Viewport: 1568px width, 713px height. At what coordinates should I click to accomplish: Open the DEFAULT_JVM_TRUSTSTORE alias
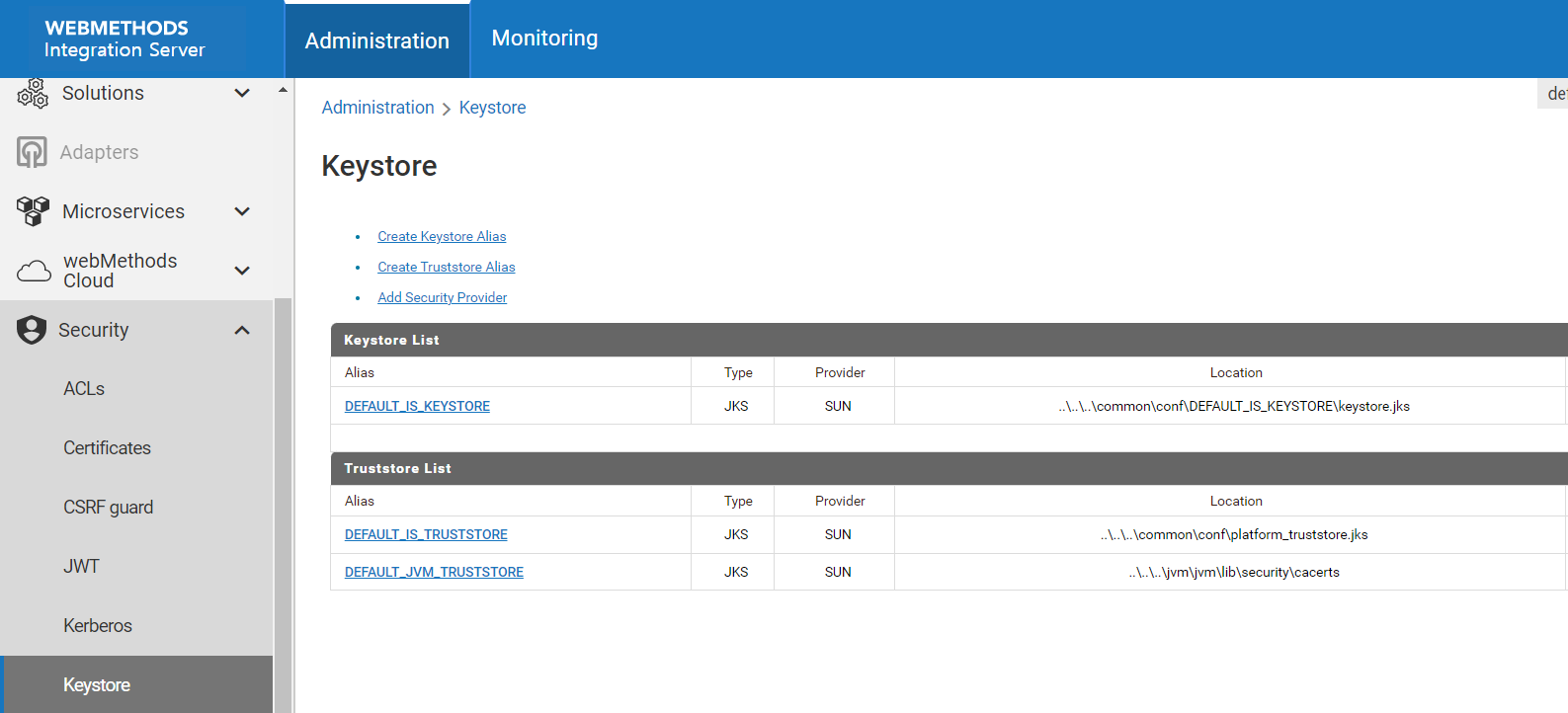[434, 572]
